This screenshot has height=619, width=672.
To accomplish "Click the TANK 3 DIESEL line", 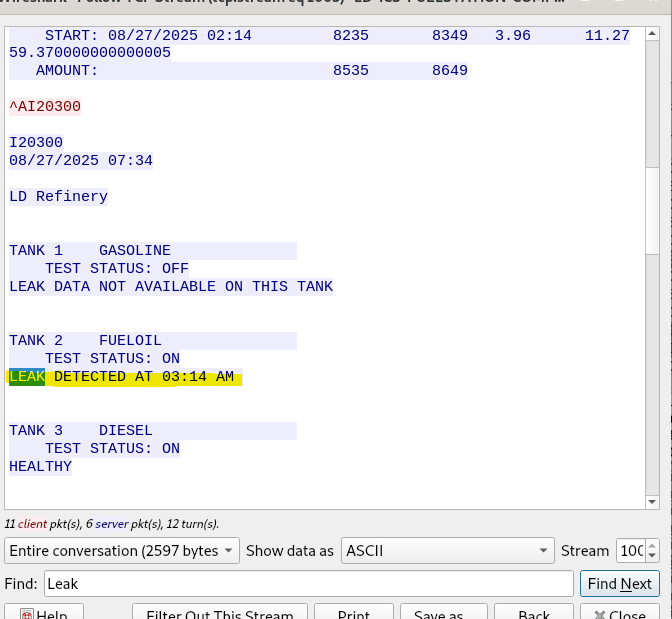I will click(81, 431).
